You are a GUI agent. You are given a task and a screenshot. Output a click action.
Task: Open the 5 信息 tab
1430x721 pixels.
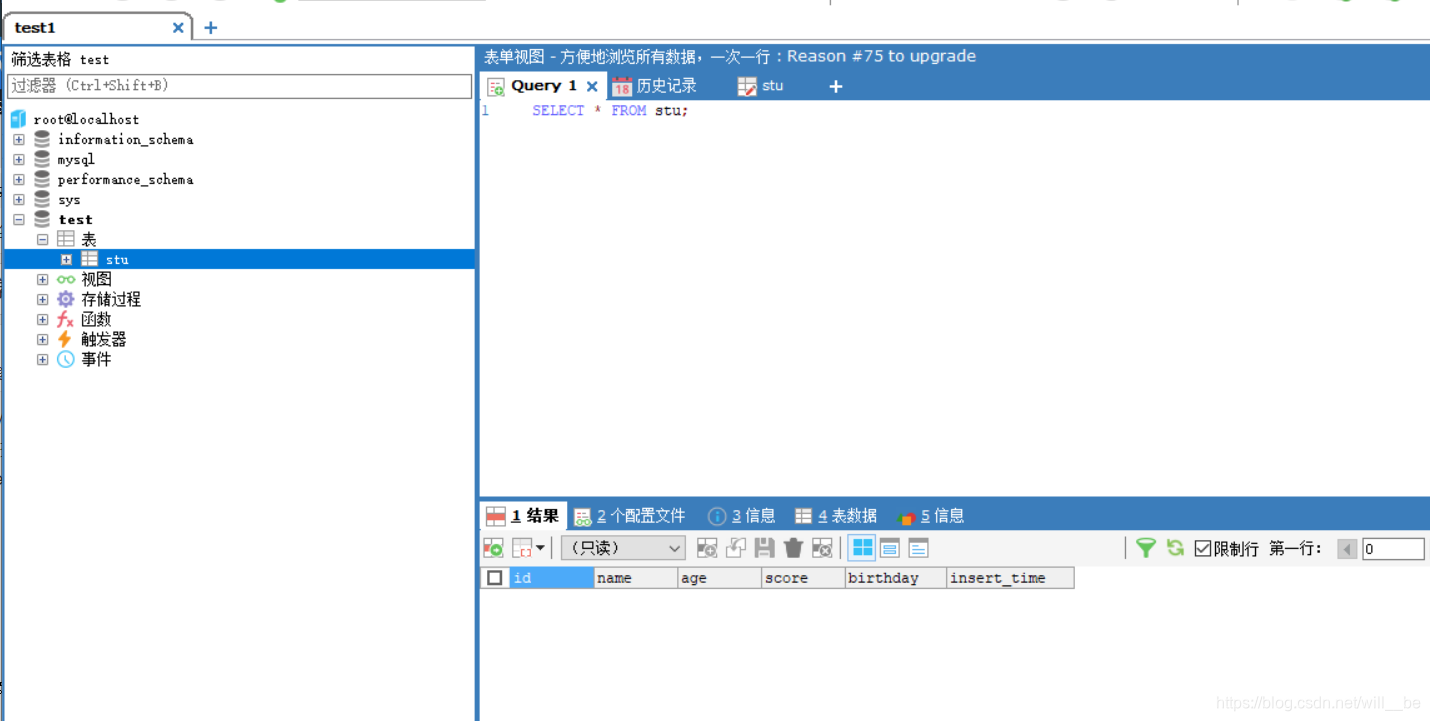coord(931,516)
